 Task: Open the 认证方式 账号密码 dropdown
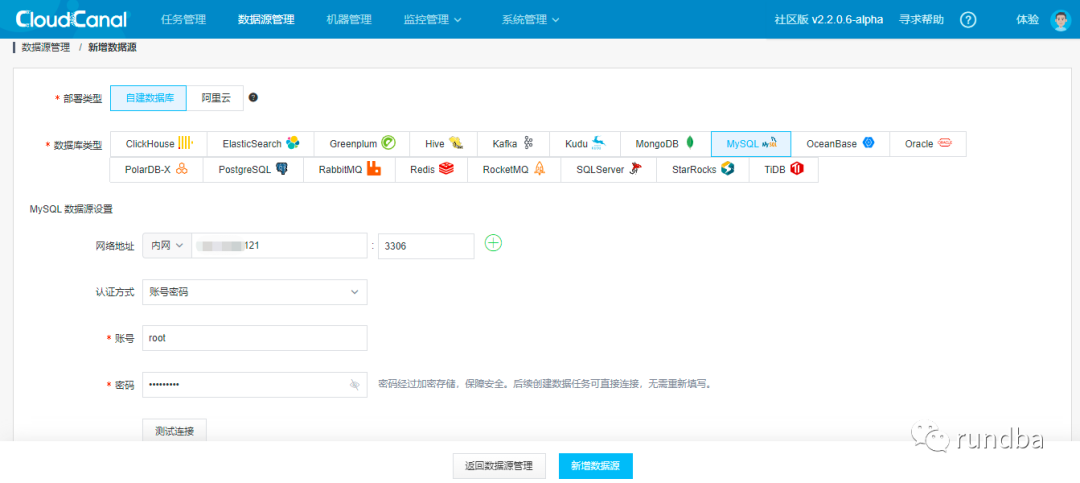point(255,292)
